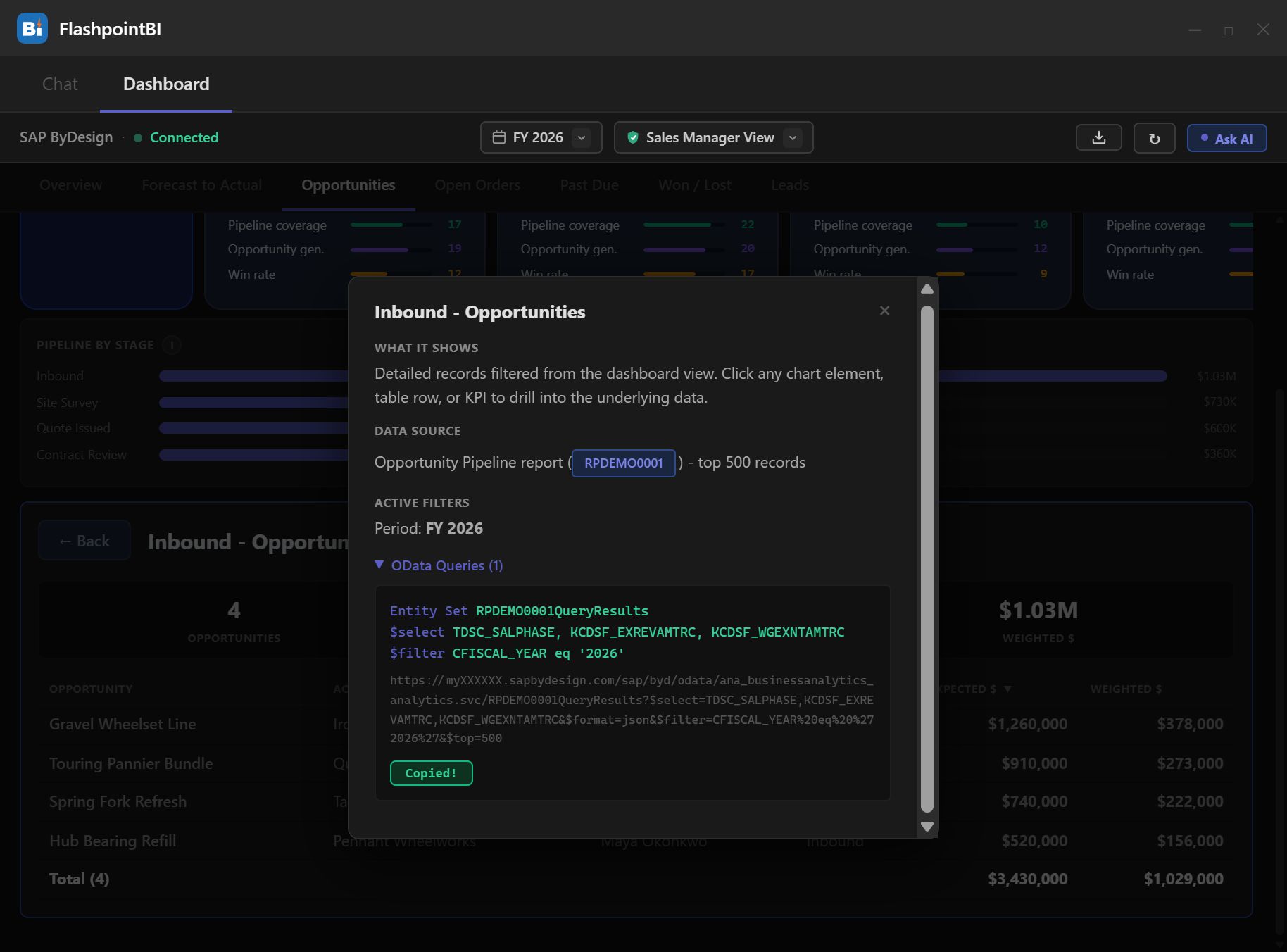Screen dimensions: 1287x952
Task: Click the $1,260,000 expected value
Action: click(x=1027, y=724)
